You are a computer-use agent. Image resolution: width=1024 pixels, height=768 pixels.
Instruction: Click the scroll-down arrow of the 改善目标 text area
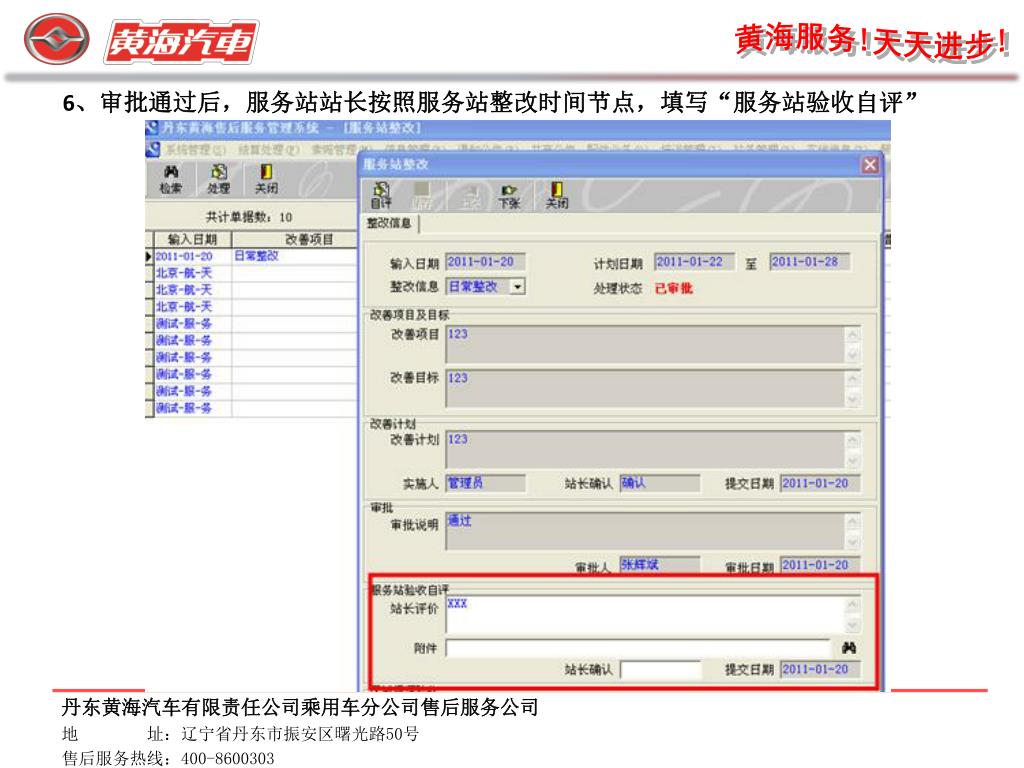click(x=852, y=398)
